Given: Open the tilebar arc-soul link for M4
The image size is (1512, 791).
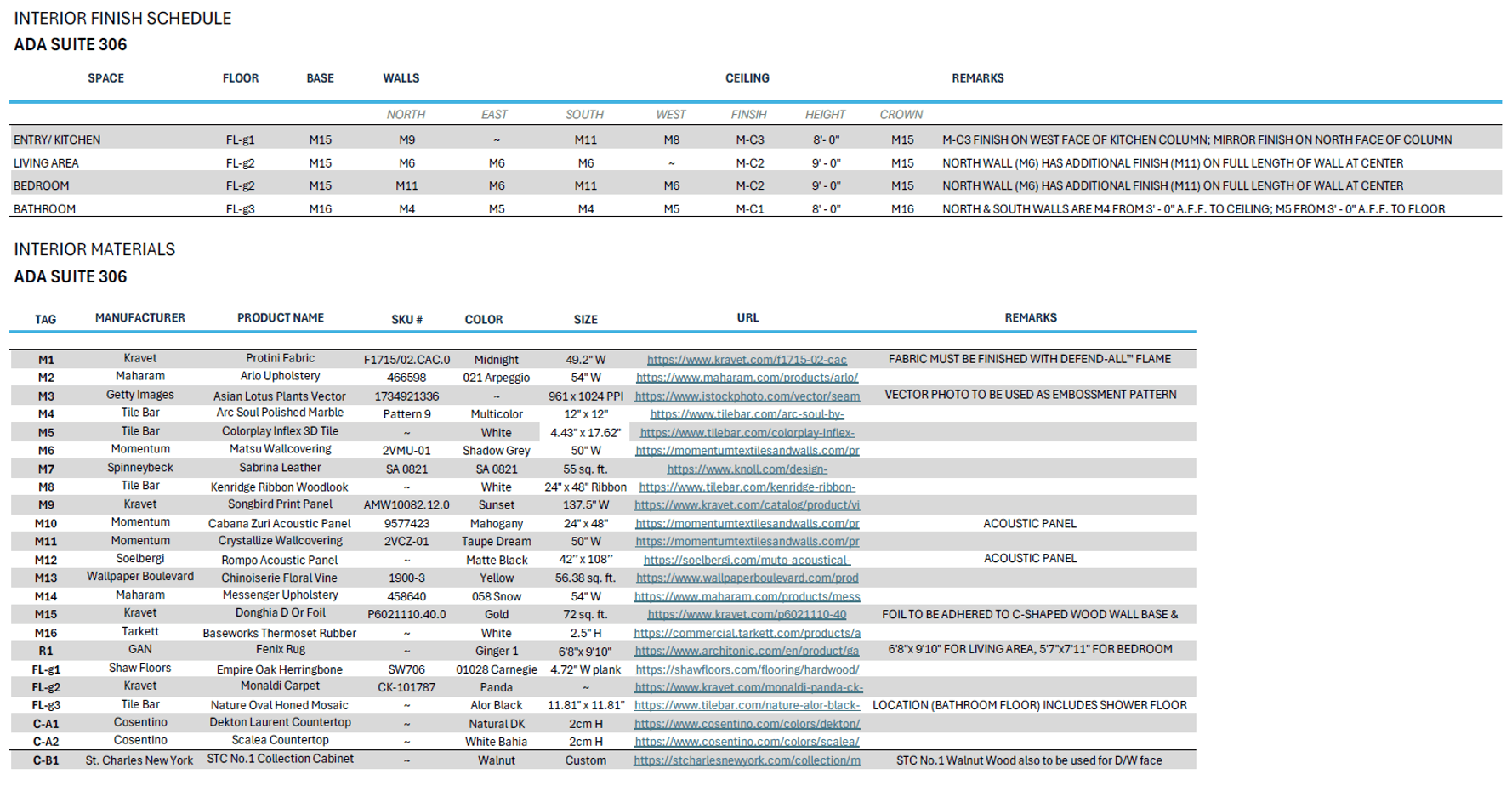Looking at the screenshot, I should (x=746, y=414).
